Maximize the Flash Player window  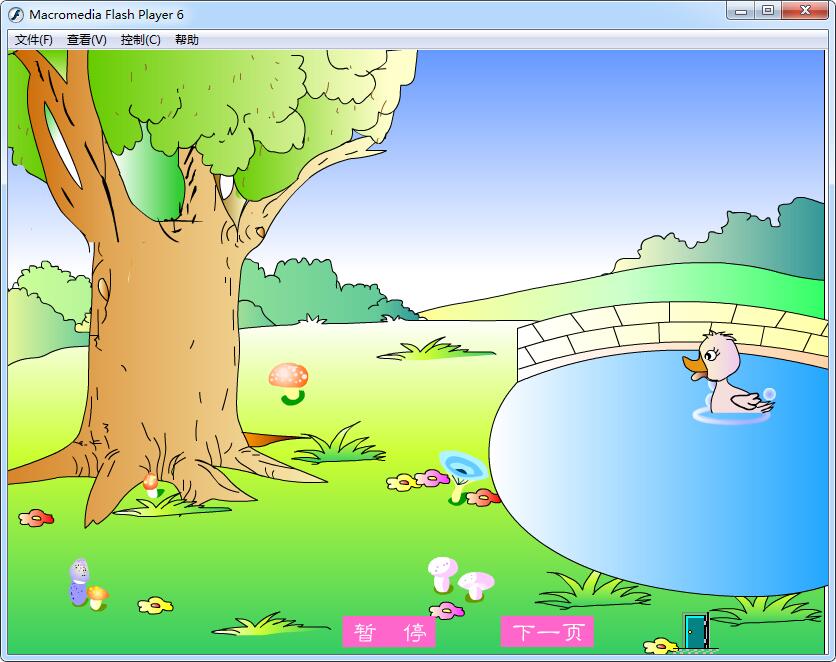768,11
